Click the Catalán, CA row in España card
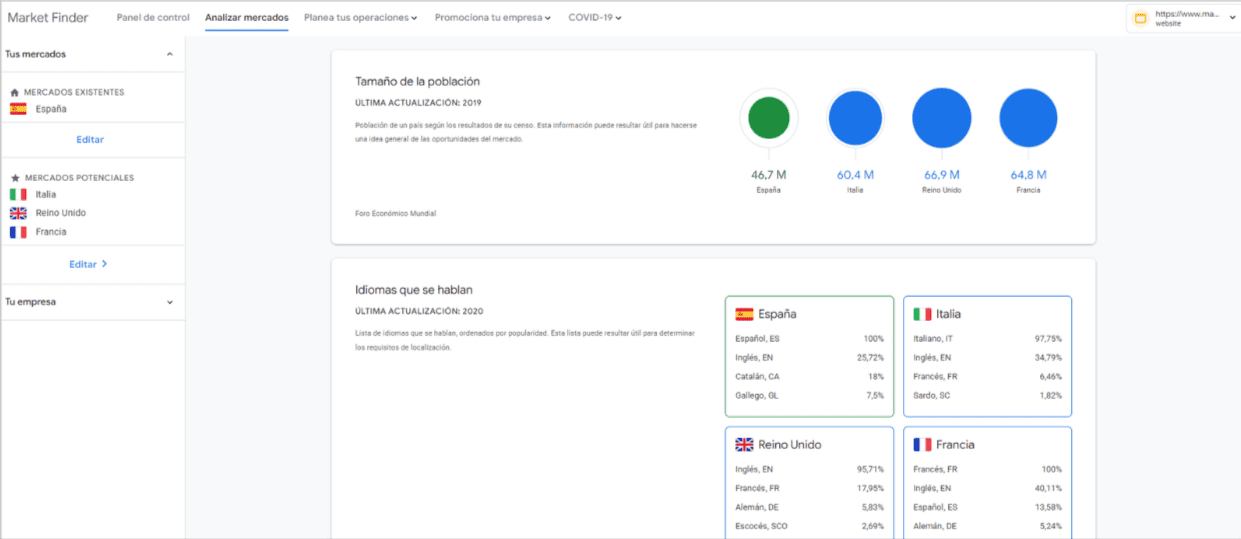Image resolution: width=1241 pixels, height=539 pixels. click(809, 377)
